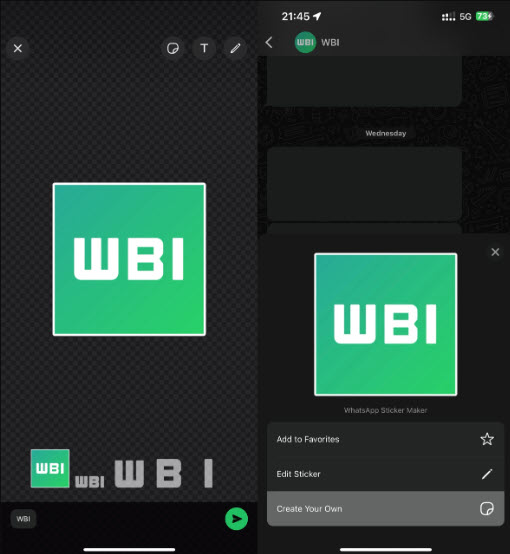The height and width of the screenshot is (554, 510).
Task: Select the pencil drawing tool in editor
Action: 235,48
